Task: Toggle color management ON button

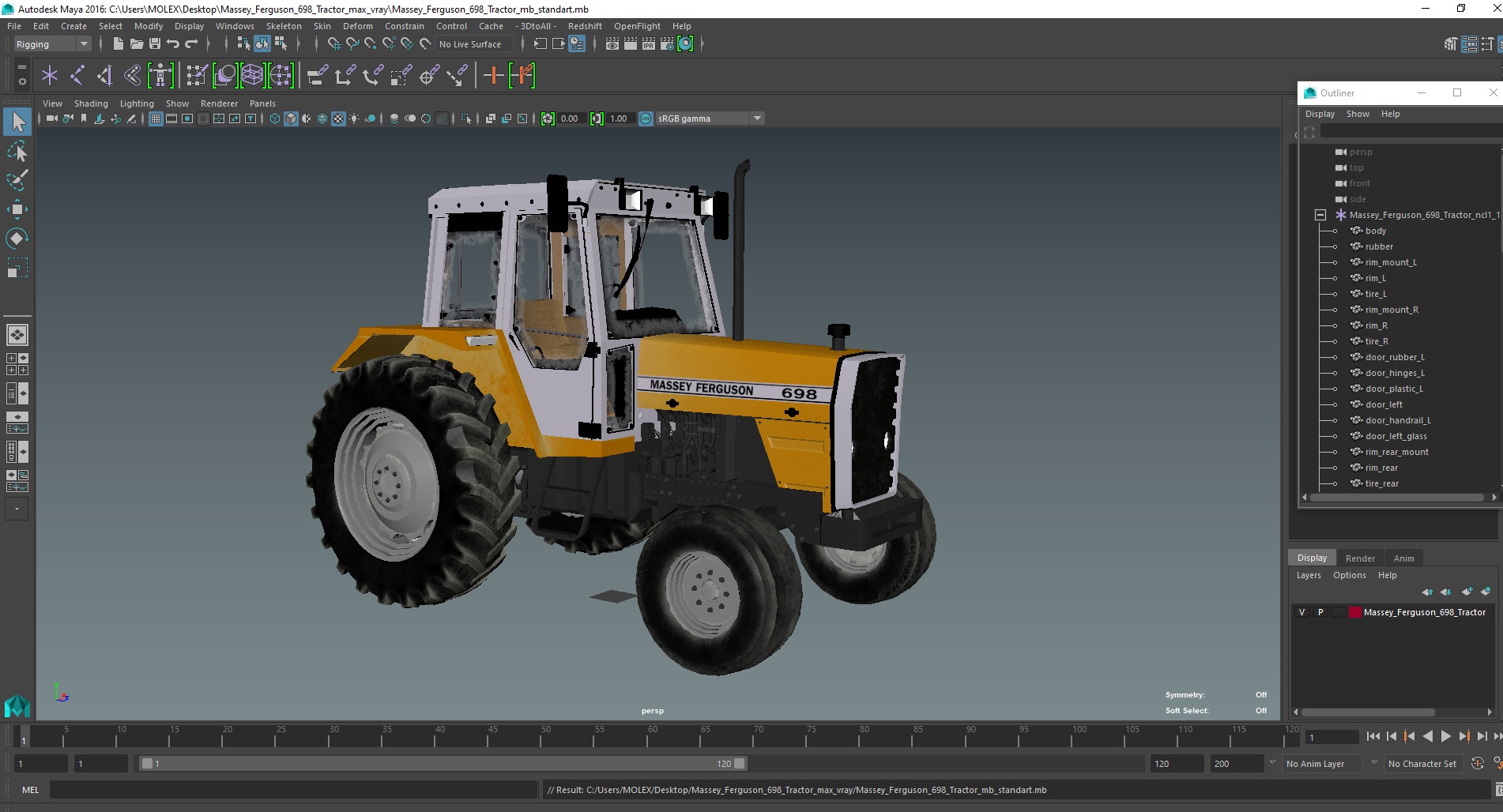Action: pos(646,118)
